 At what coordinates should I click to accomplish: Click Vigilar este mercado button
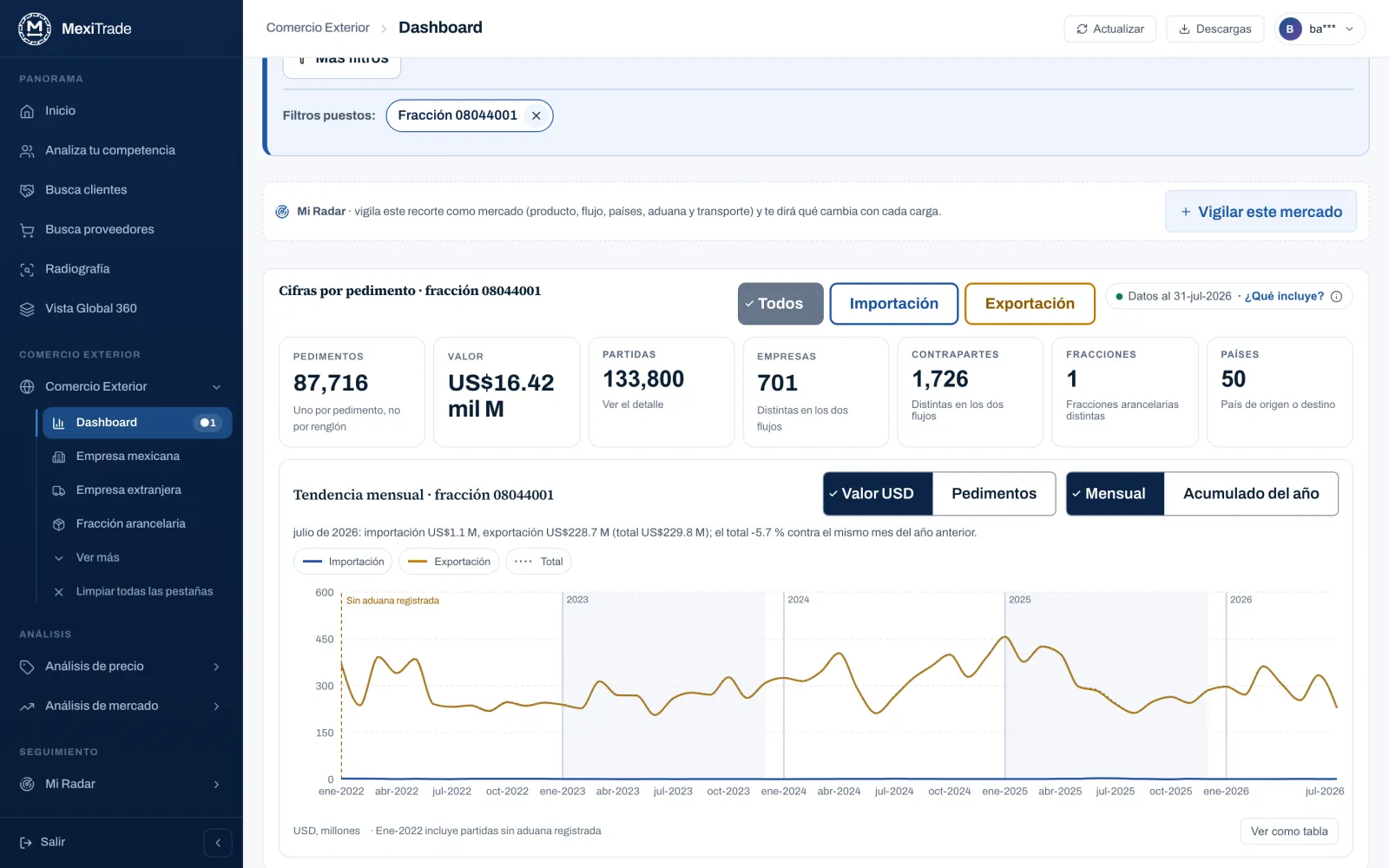1261,212
